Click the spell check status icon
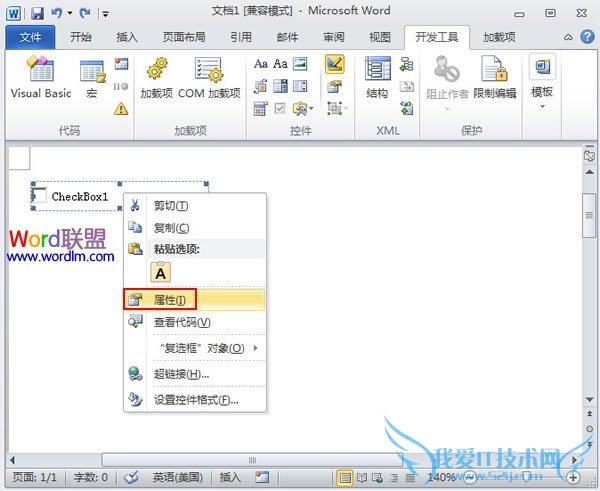Viewport: 600px width, 491px height. click(131, 477)
